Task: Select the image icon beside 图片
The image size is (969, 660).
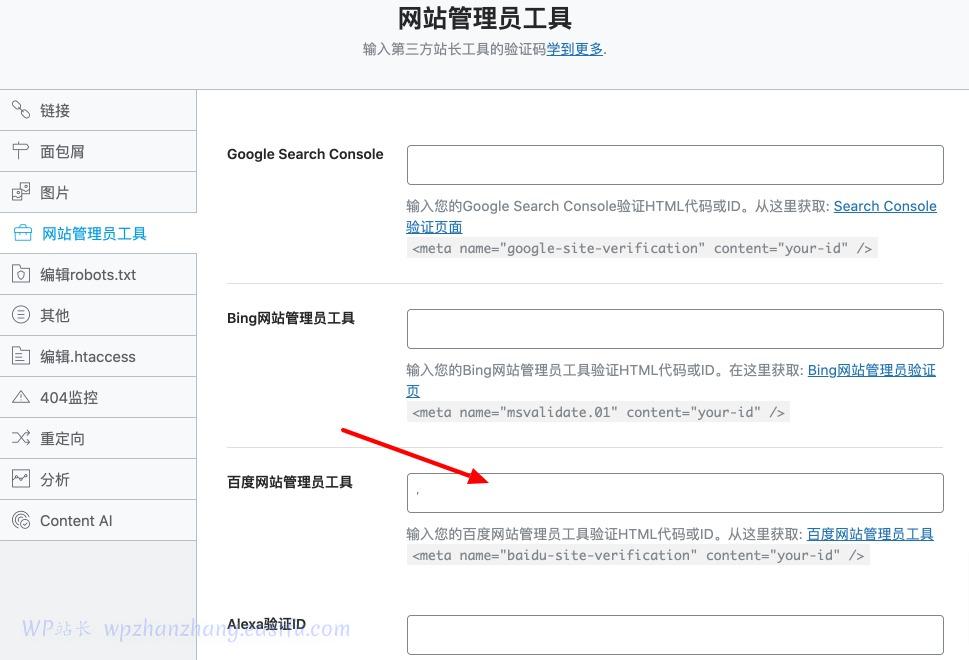Action: click(x=21, y=192)
